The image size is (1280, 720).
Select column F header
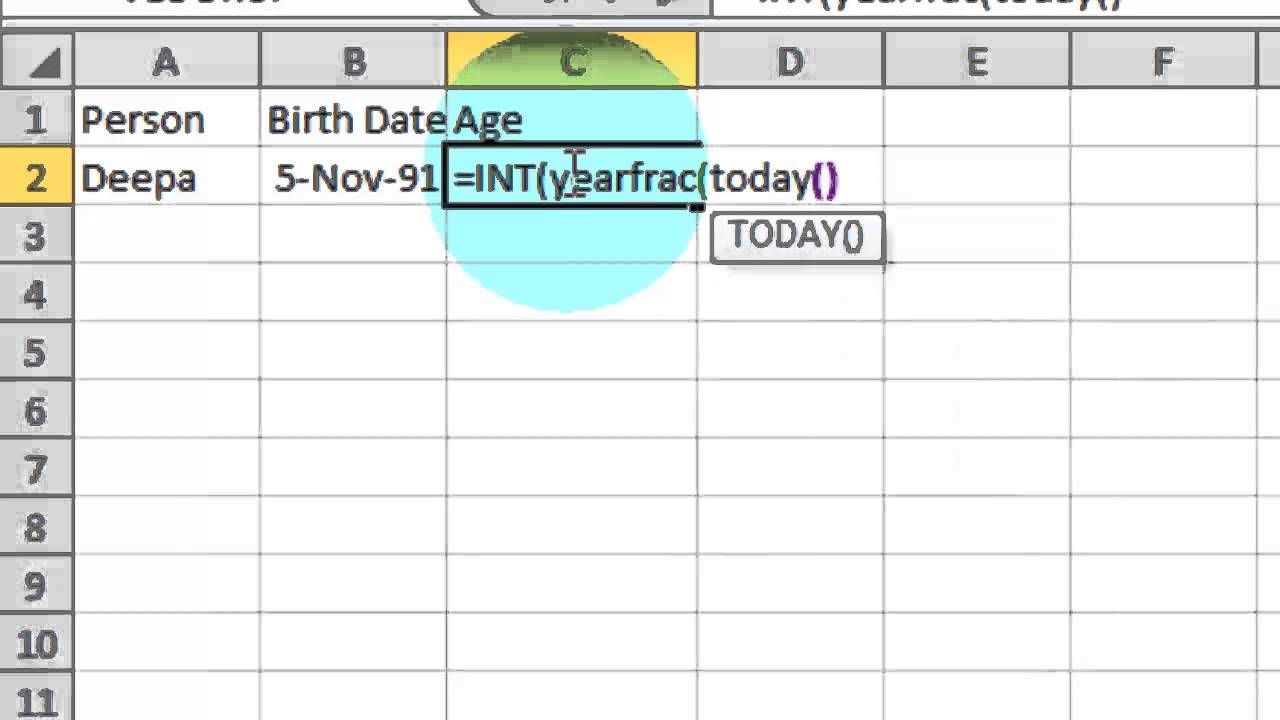point(1162,62)
